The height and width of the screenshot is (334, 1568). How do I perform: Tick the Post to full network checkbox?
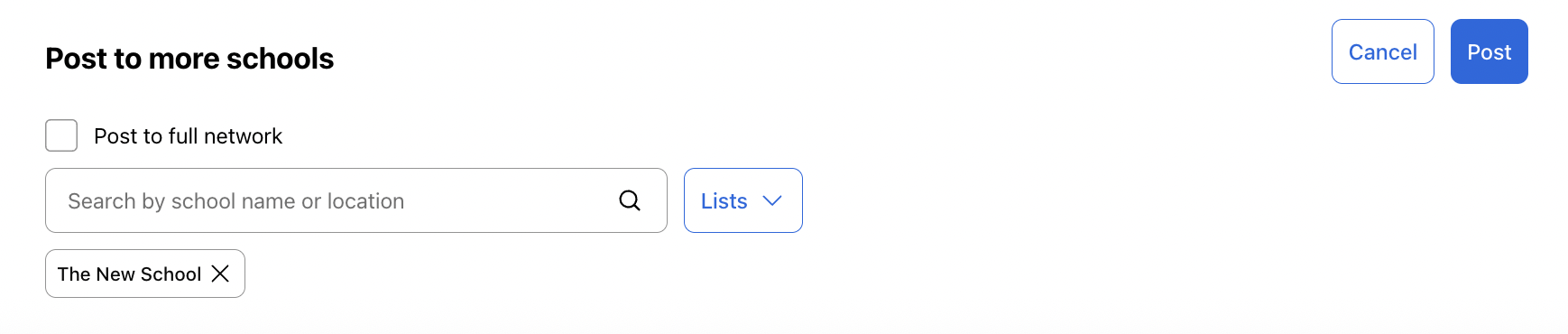coord(61,135)
